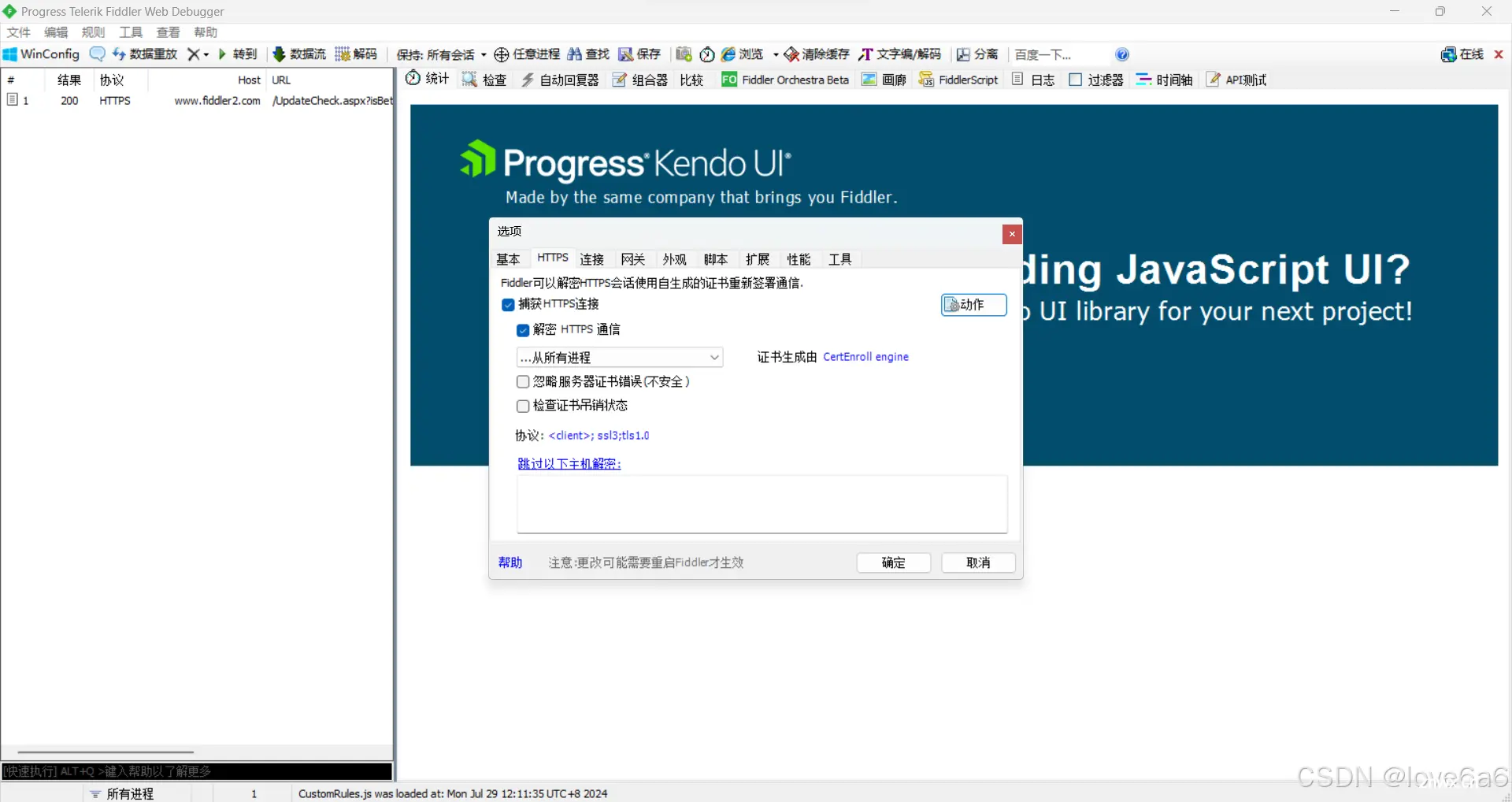Click the red X next to 在线

(1499, 54)
